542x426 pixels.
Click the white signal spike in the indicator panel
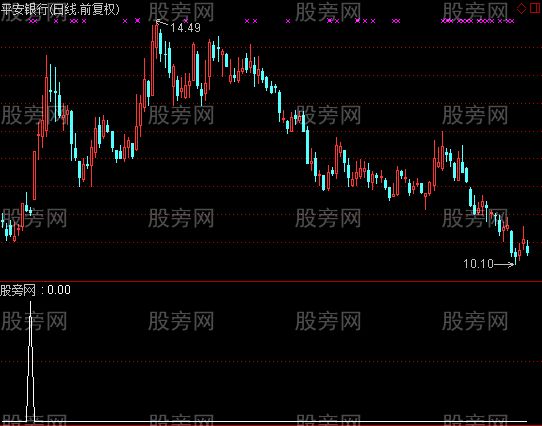[30, 361]
